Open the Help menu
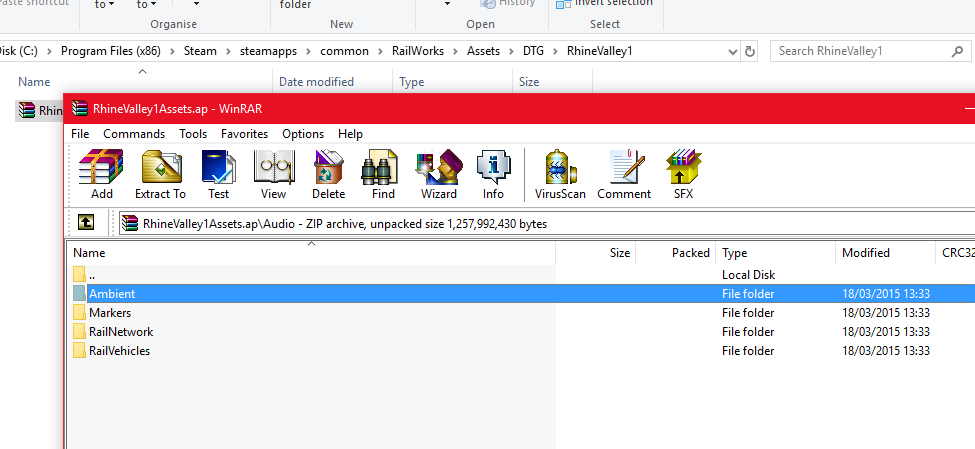Image resolution: width=975 pixels, height=449 pixels. click(x=350, y=134)
